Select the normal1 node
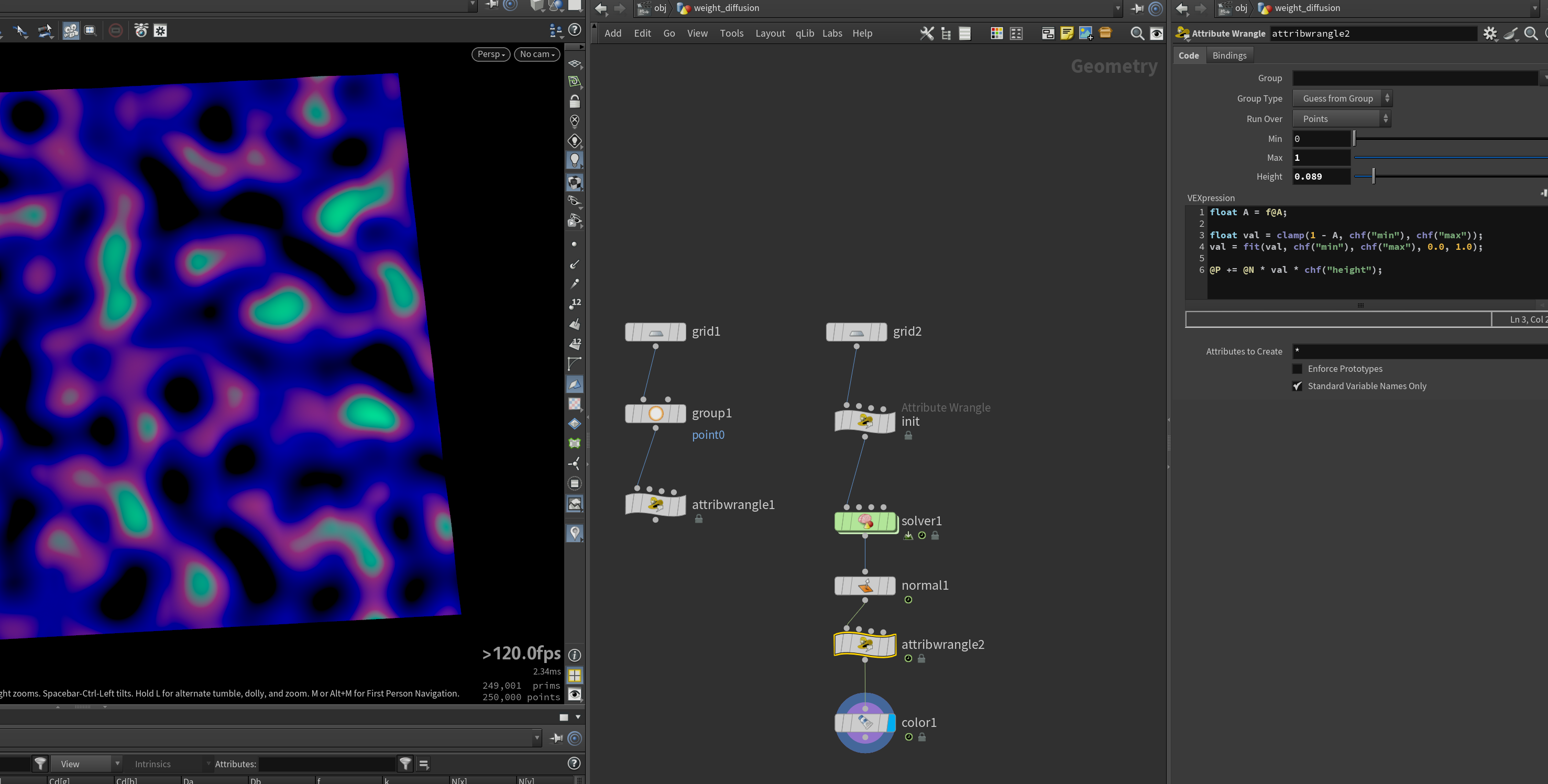Image resolution: width=1548 pixels, height=784 pixels. point(865,586)
